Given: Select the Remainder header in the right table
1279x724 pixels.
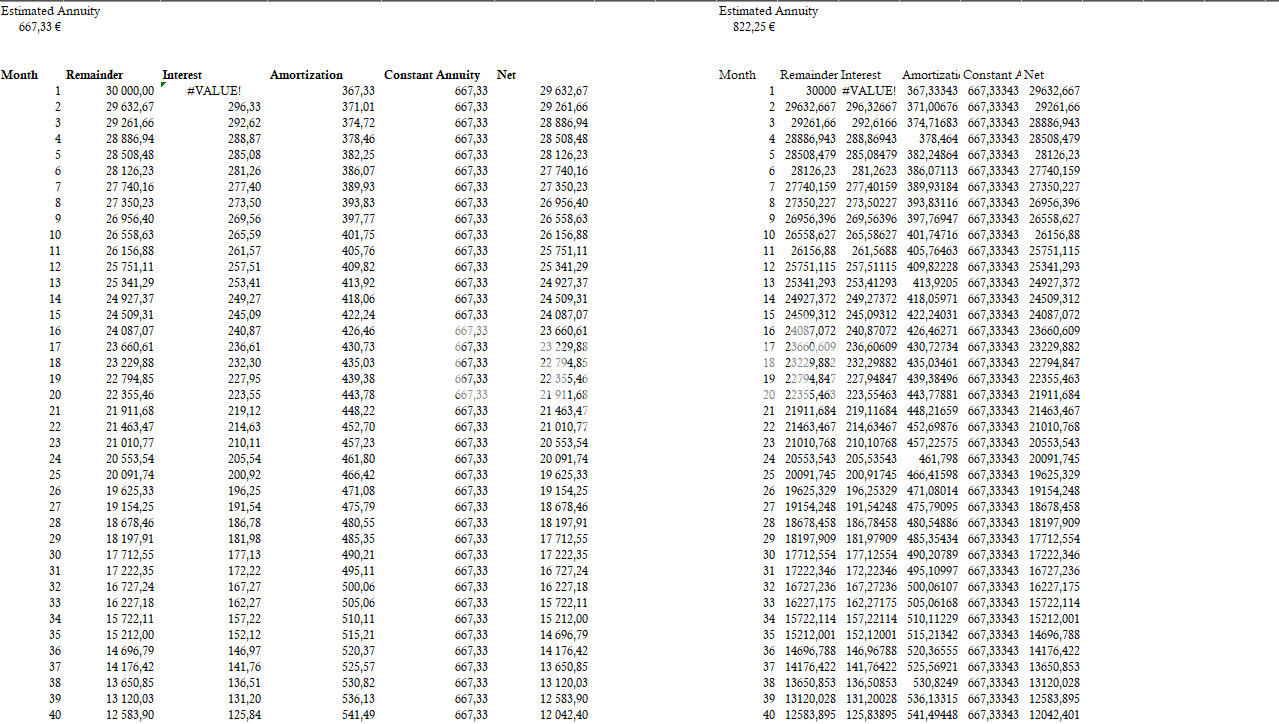Looking at the screenshot, I should pyautogui.click(x=808, y=75).
